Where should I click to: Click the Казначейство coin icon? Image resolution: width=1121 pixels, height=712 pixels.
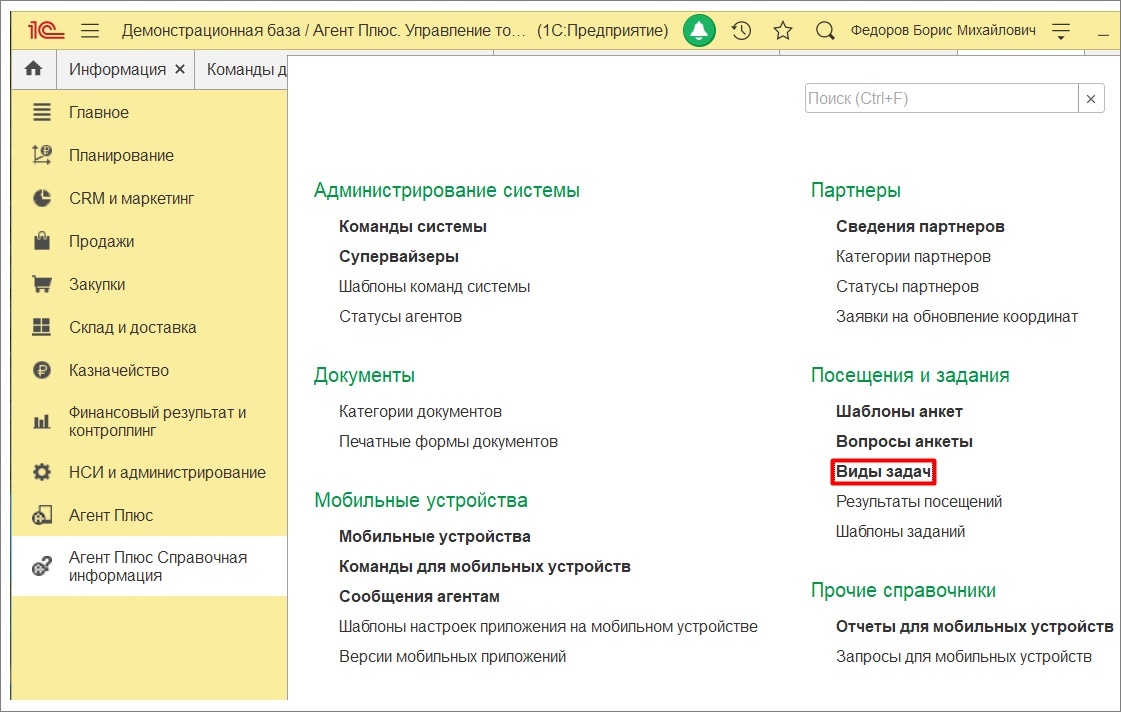click(x=42, y=370)
